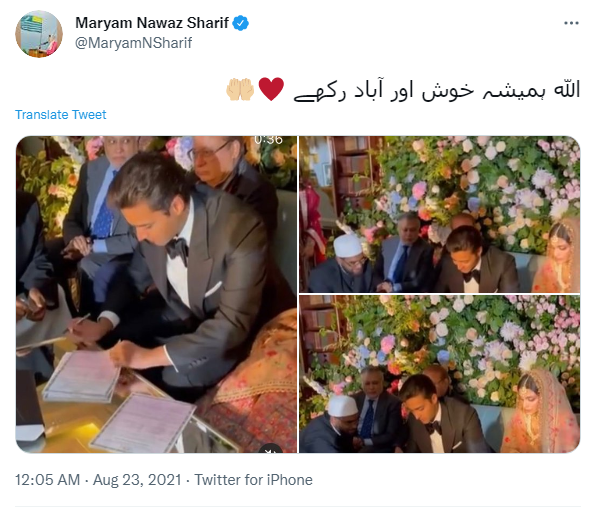
Task: Open the three-dot more options menu
Action: (x=571, y=23)
